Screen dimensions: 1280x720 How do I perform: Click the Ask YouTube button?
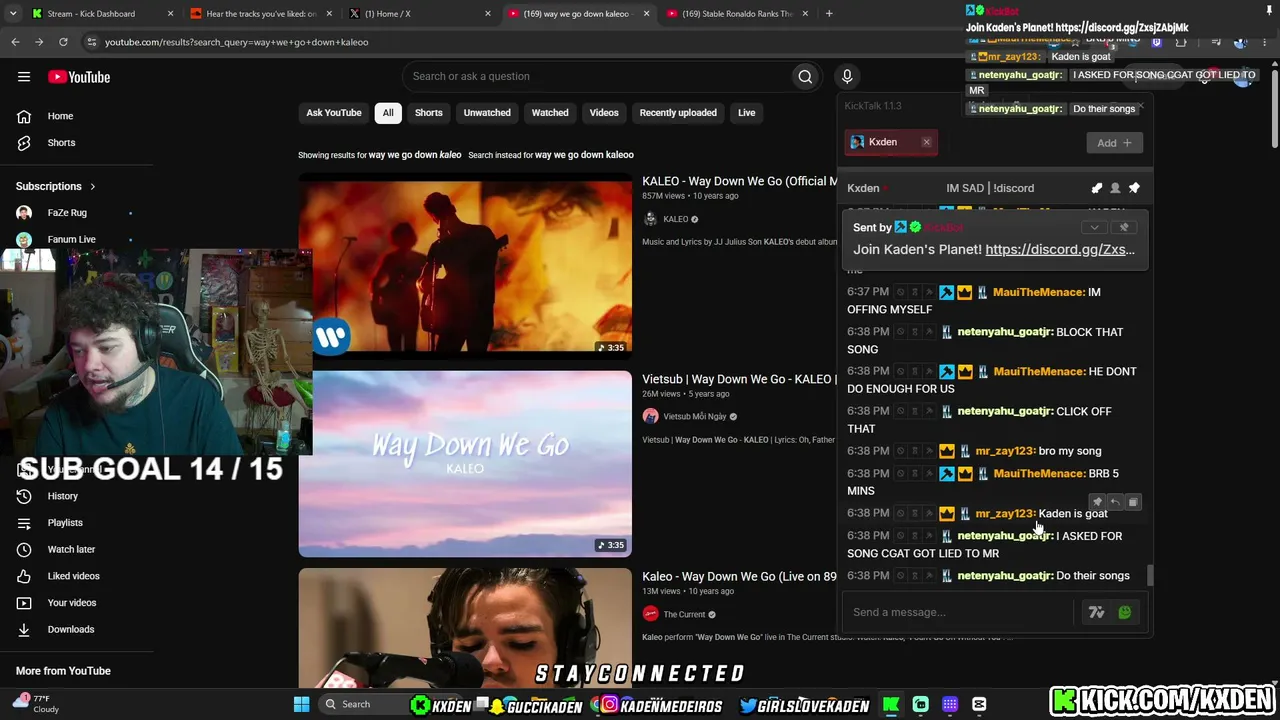[334, 113]
